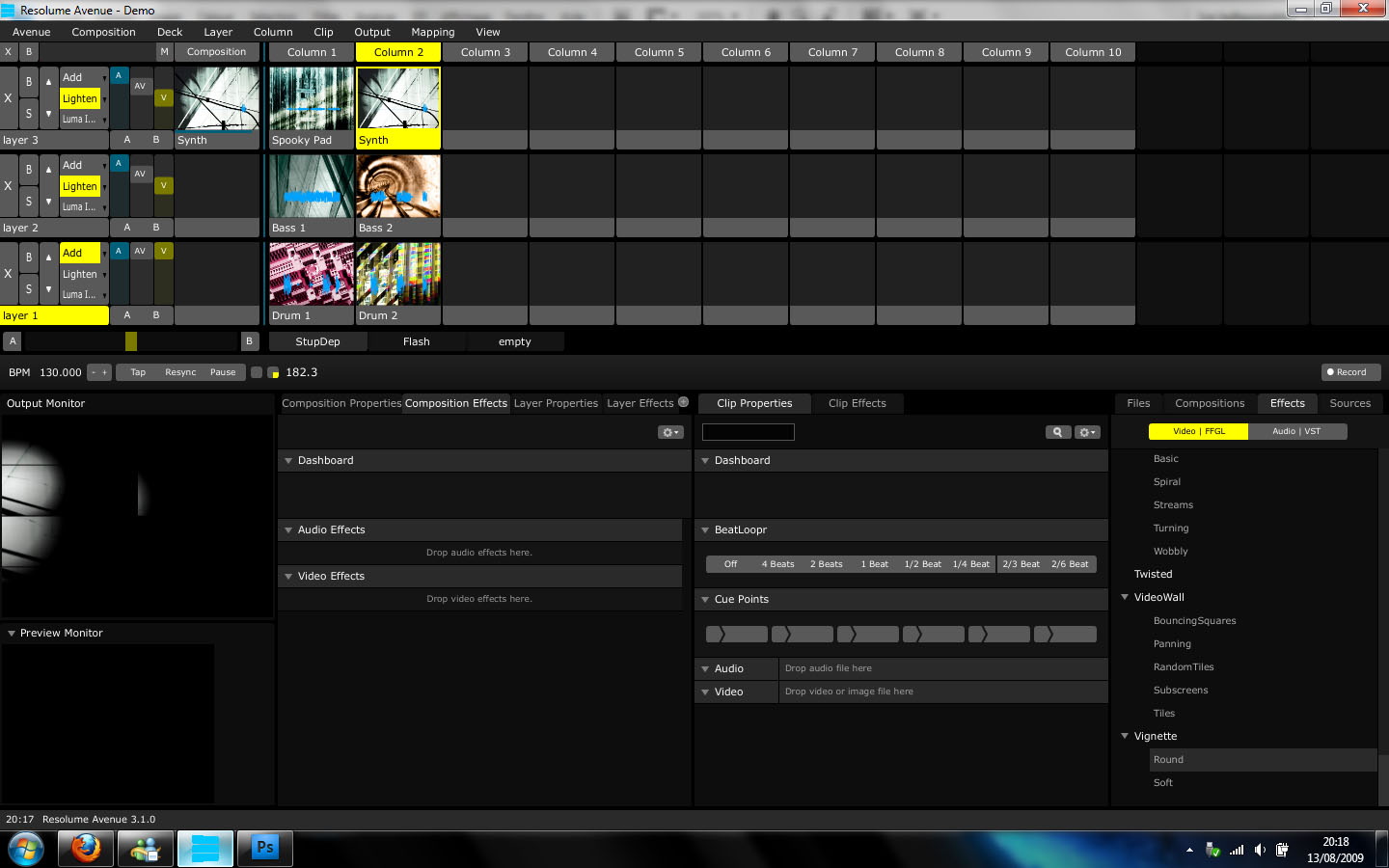Clear layer 3 with its X button
The height and width of the screenshot is (868, 1389).
point(9,98)
